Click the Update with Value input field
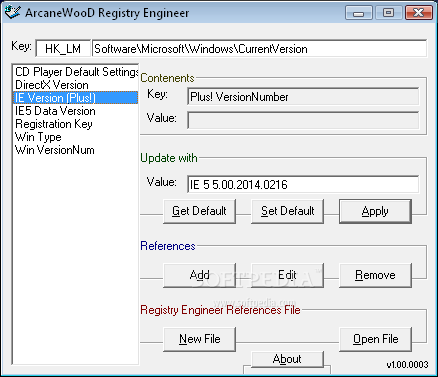Viewport: 438px width, 377px height. coord(303,184)
